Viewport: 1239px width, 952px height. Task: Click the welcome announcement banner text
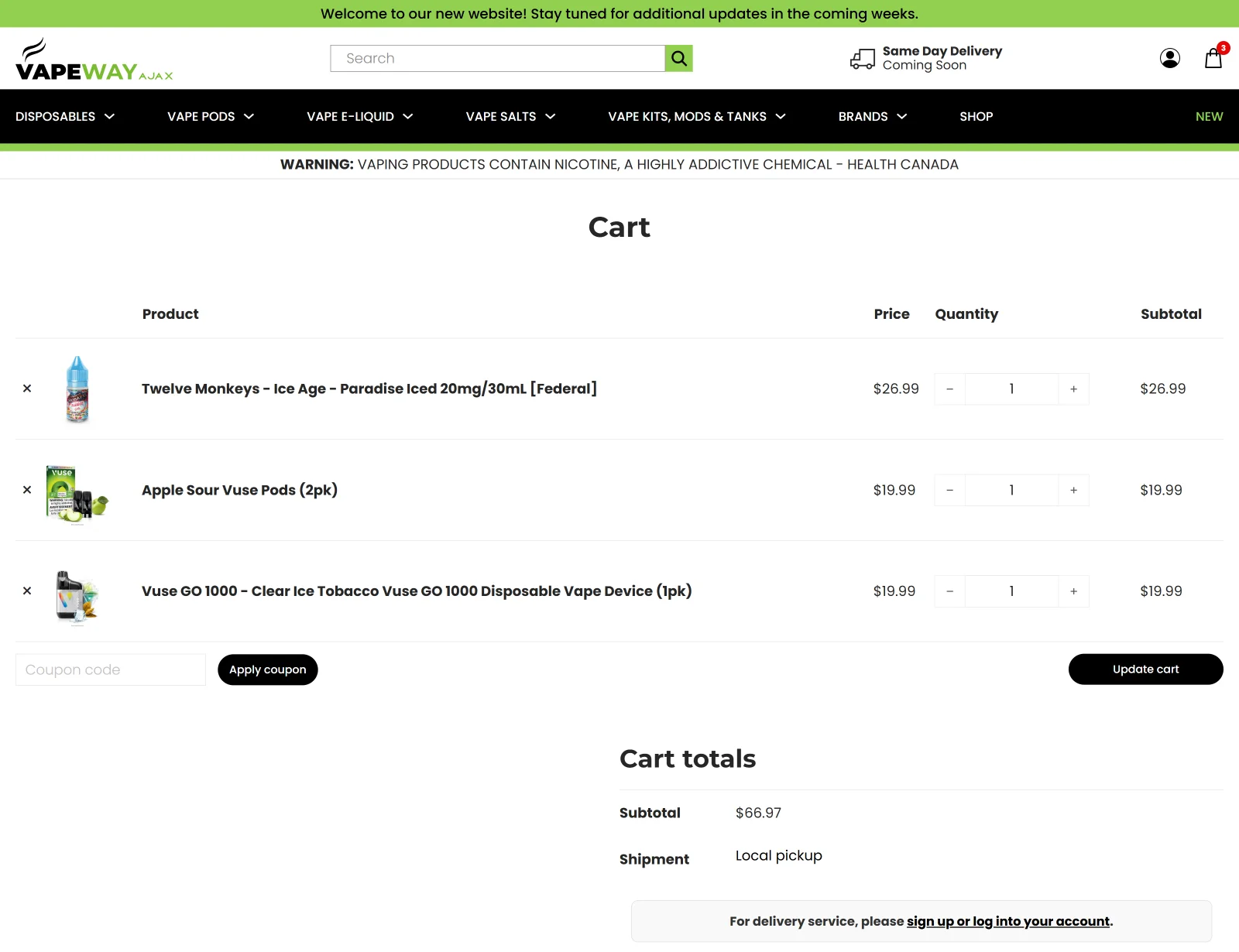tap(619, 14)
